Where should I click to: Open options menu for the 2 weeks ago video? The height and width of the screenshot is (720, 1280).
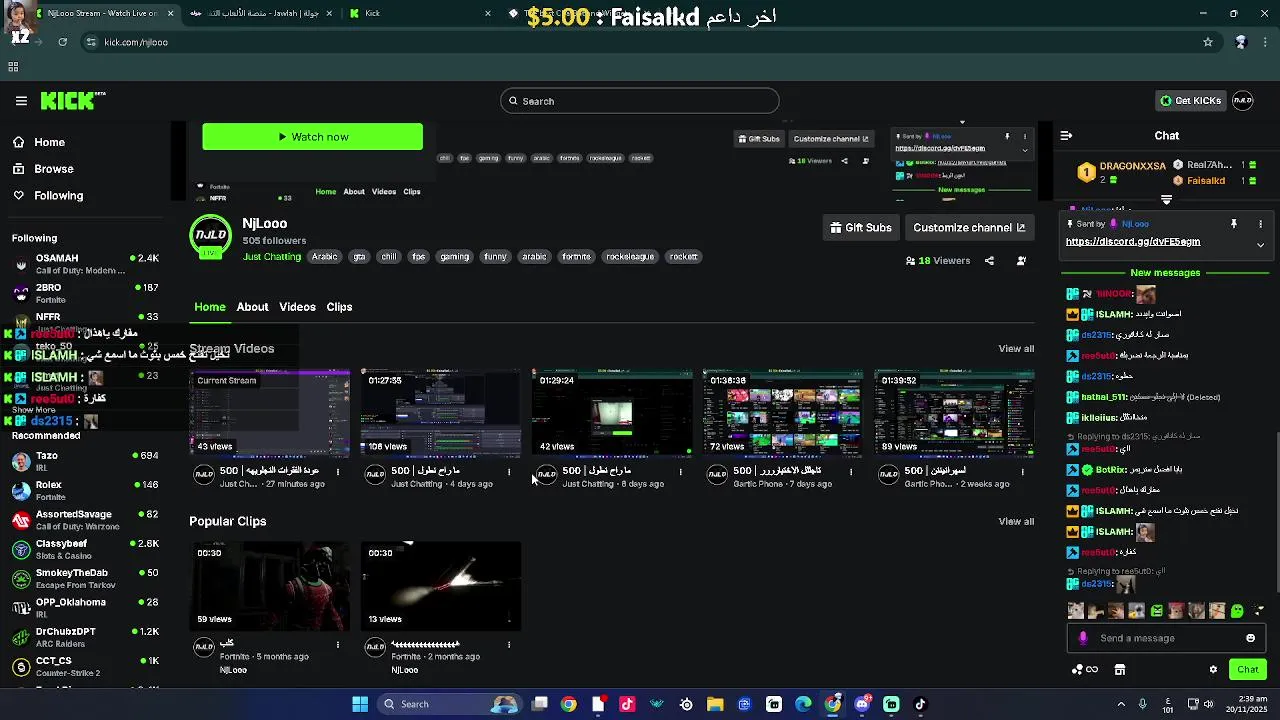point(1023,472)
